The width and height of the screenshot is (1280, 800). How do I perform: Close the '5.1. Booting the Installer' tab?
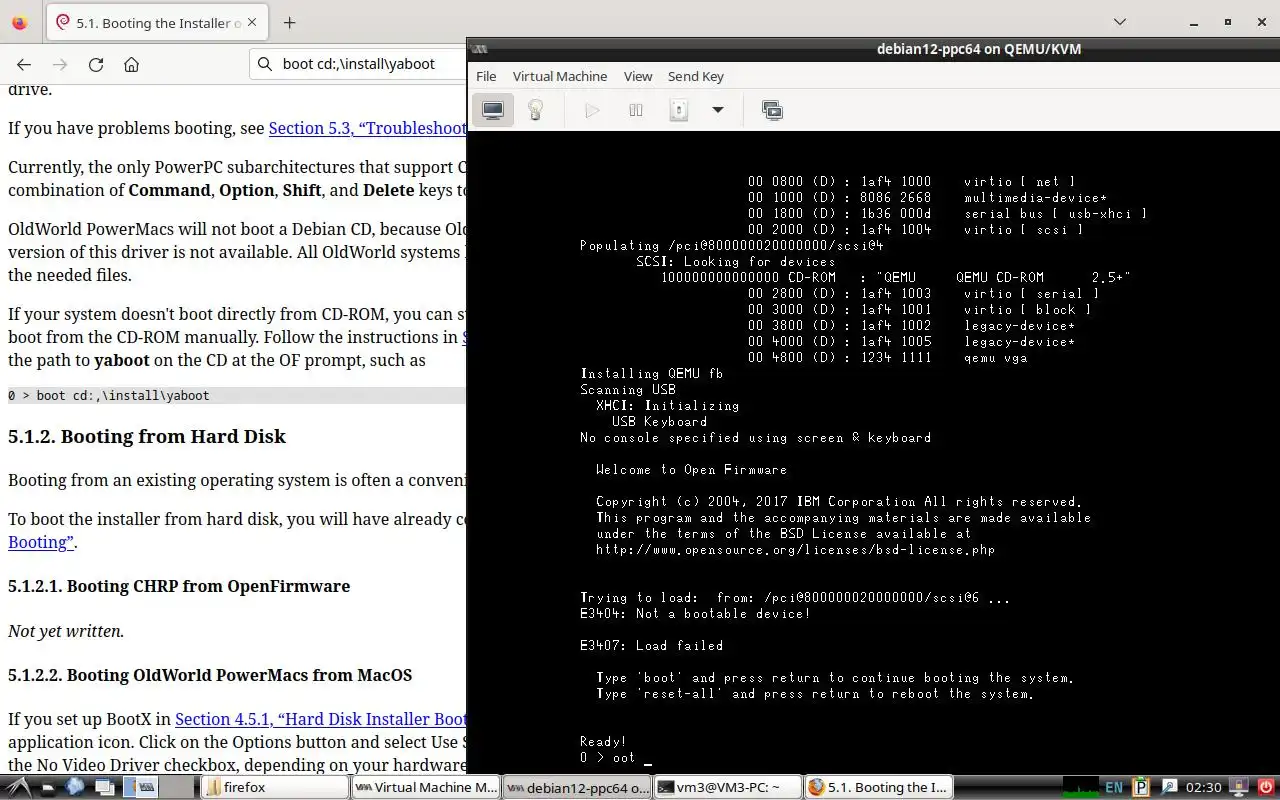pos(250,22)
